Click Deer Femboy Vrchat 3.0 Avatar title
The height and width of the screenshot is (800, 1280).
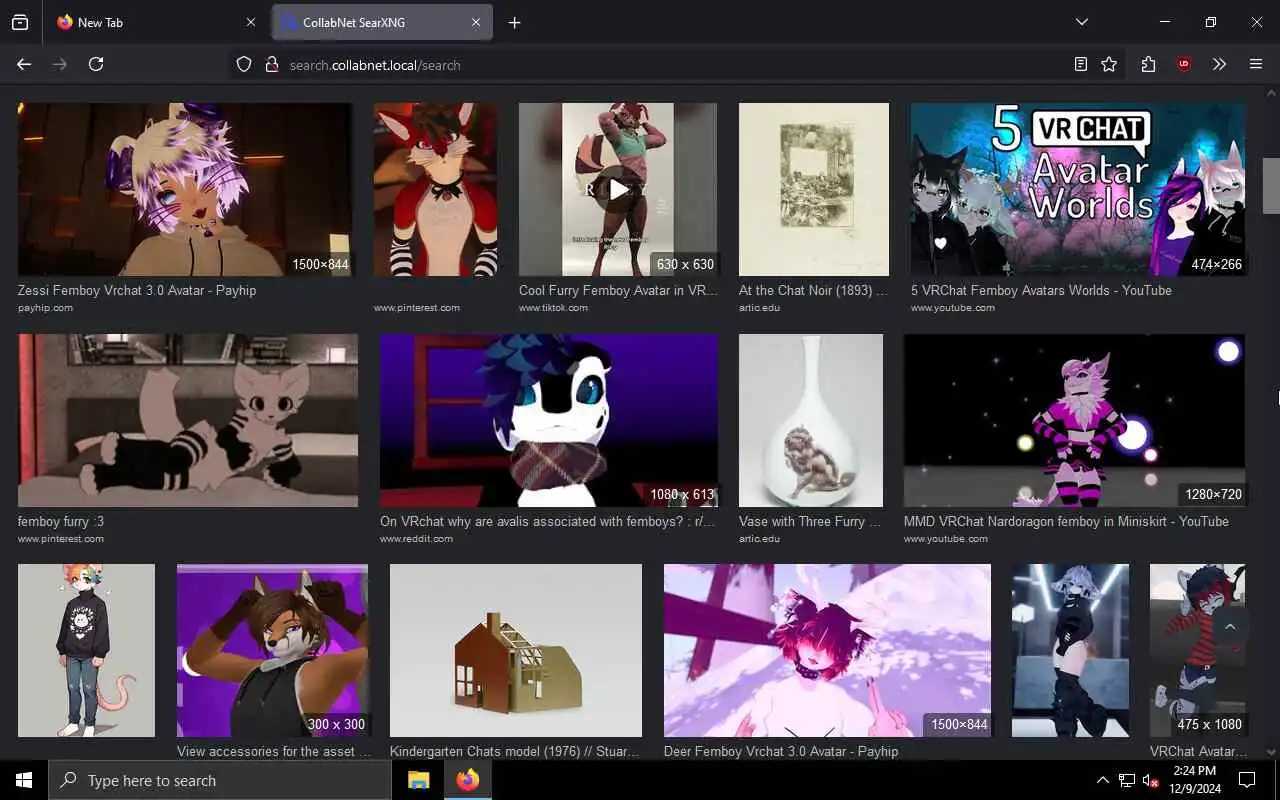tap(781, 751)
